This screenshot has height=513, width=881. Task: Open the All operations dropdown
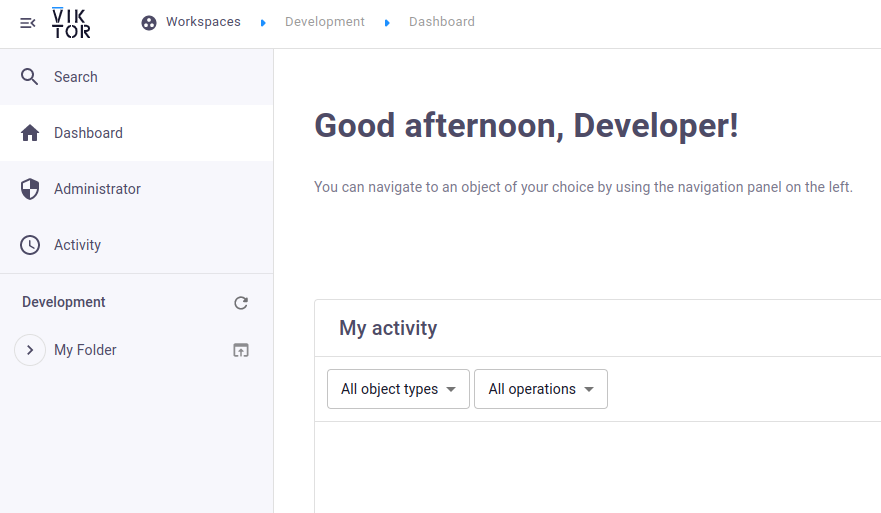point(540,389)
